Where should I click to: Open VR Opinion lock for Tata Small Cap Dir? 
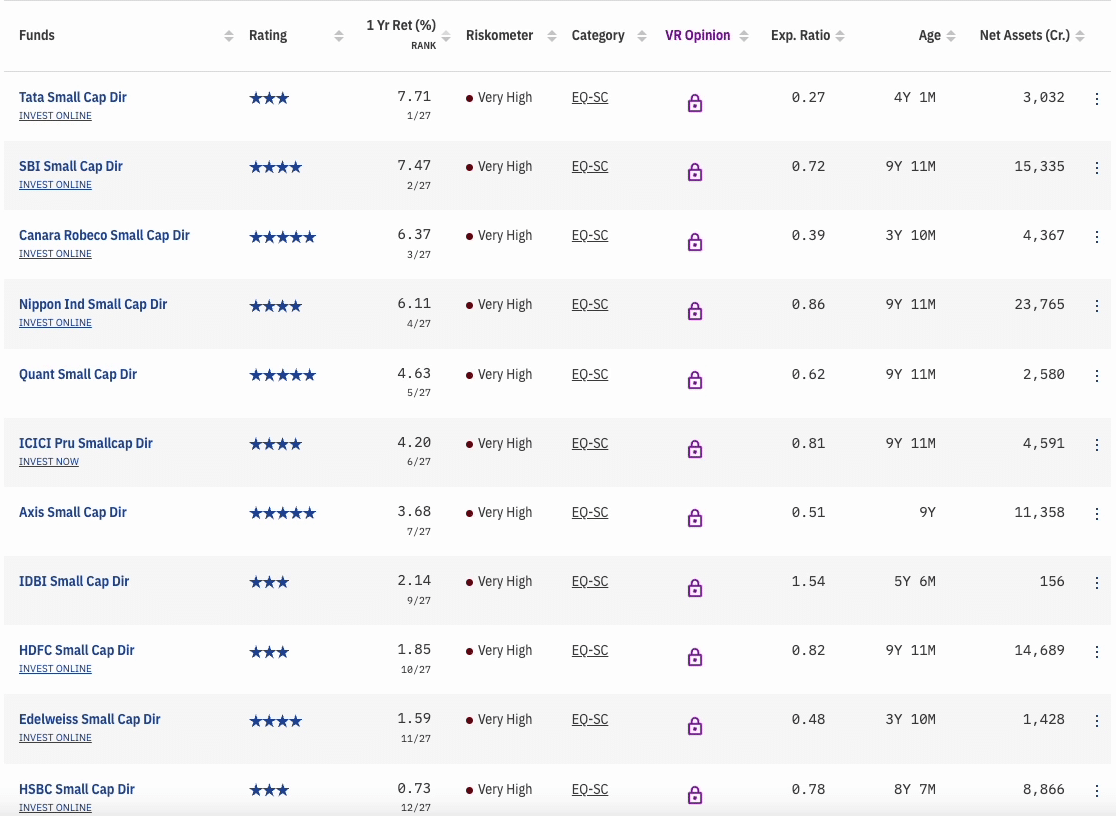(695, 103)
